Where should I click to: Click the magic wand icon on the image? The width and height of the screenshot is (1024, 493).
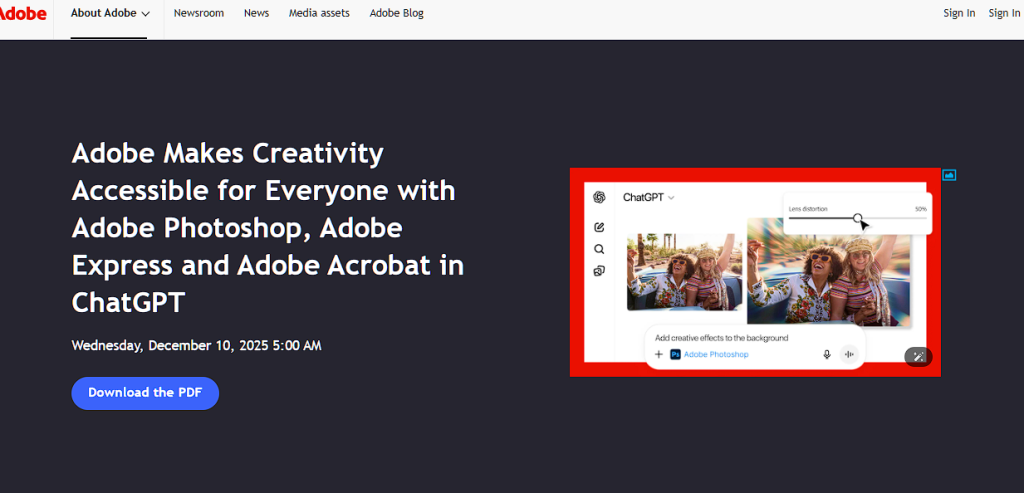click(918, 357)
